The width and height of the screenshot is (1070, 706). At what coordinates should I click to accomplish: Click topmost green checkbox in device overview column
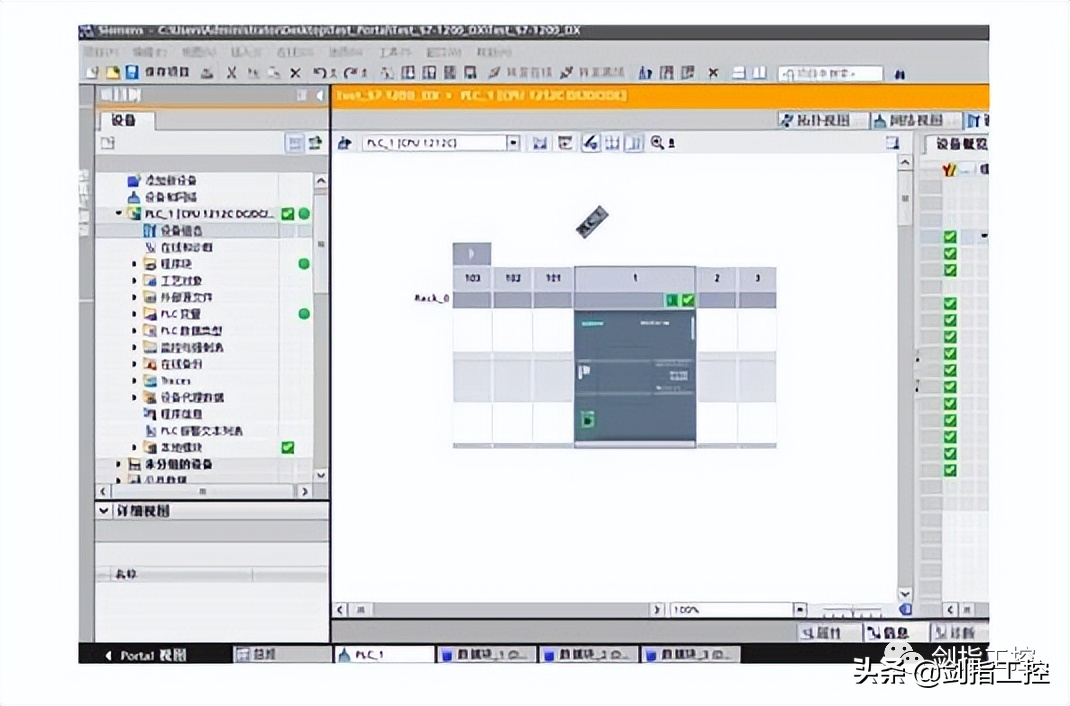950,237
